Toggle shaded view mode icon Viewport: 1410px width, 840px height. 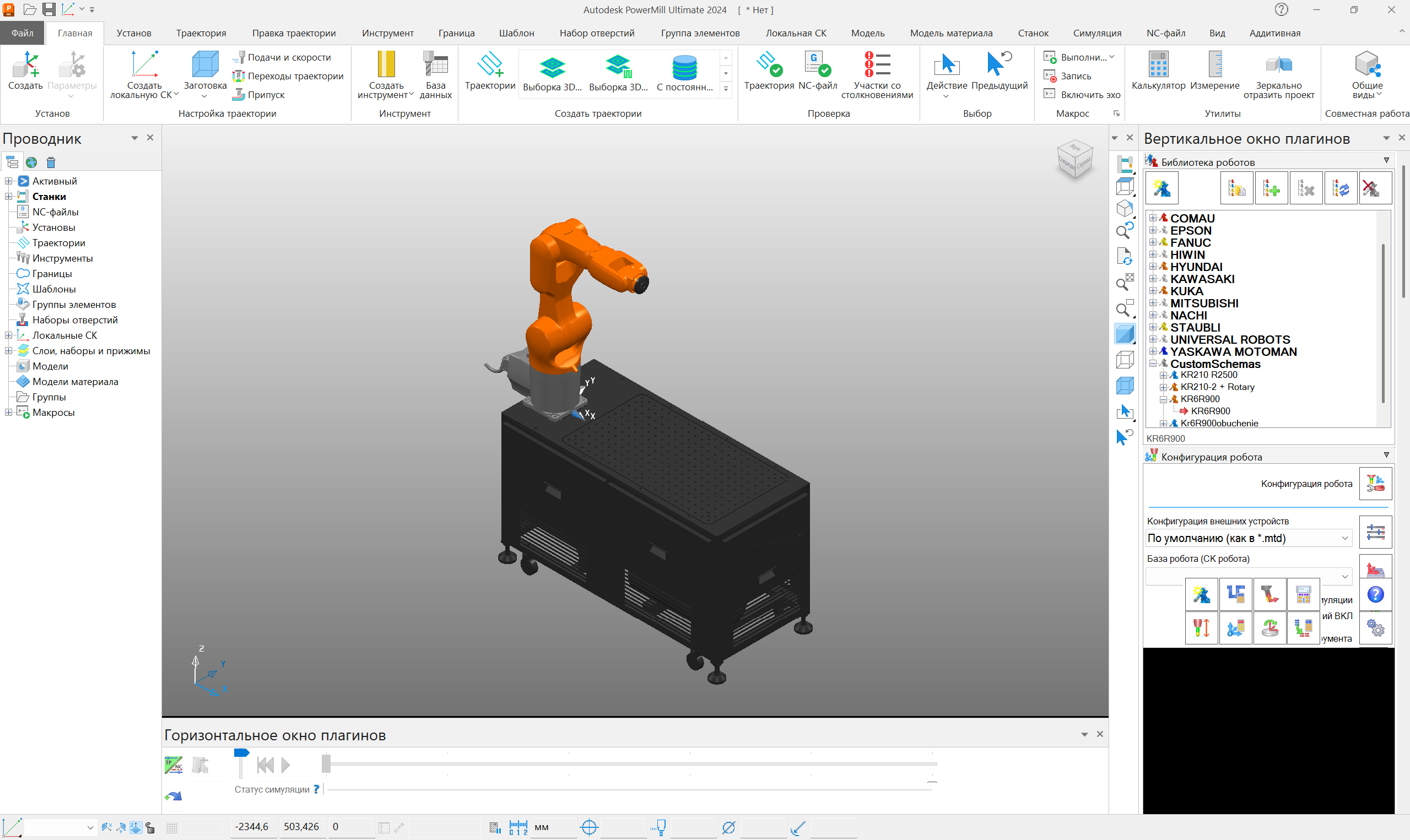[x=1125, y=334]
